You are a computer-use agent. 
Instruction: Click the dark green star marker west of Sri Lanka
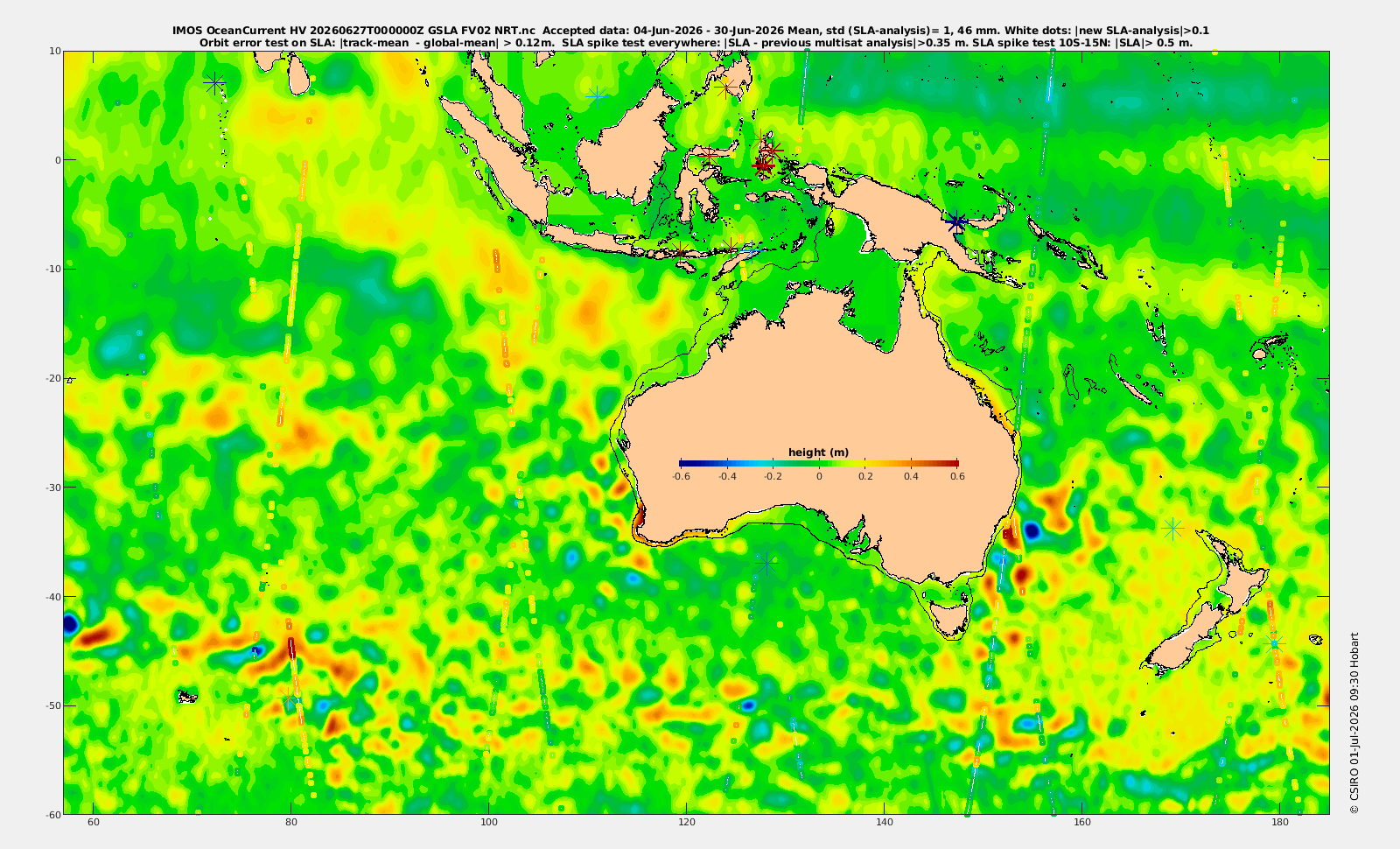(214, 84)
